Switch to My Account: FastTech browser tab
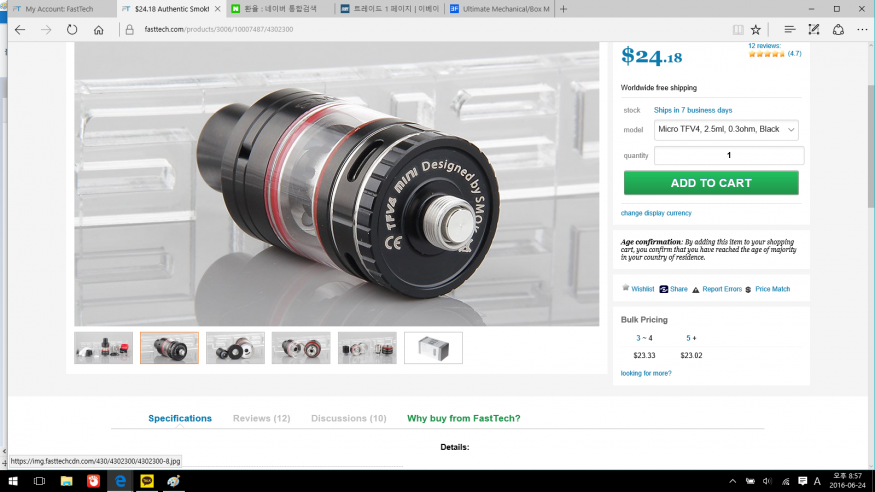Image resolution: width=875 pixels, height=492 pixels. (x=58, y=8)
